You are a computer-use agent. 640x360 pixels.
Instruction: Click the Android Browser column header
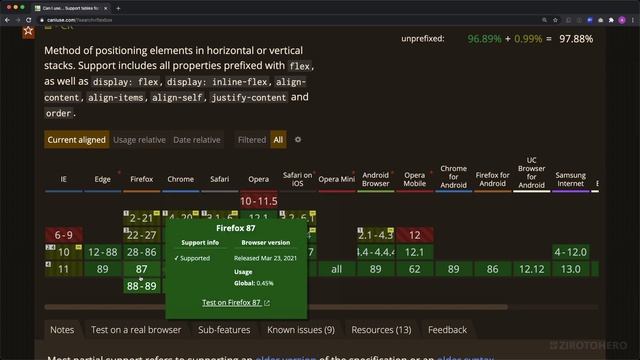point(376,179)
